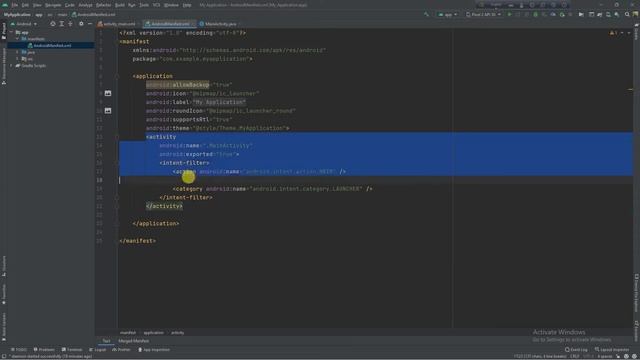The image size is (640, 360).
Task: Click the Make Project hammer icon
Action: point(427,14)
